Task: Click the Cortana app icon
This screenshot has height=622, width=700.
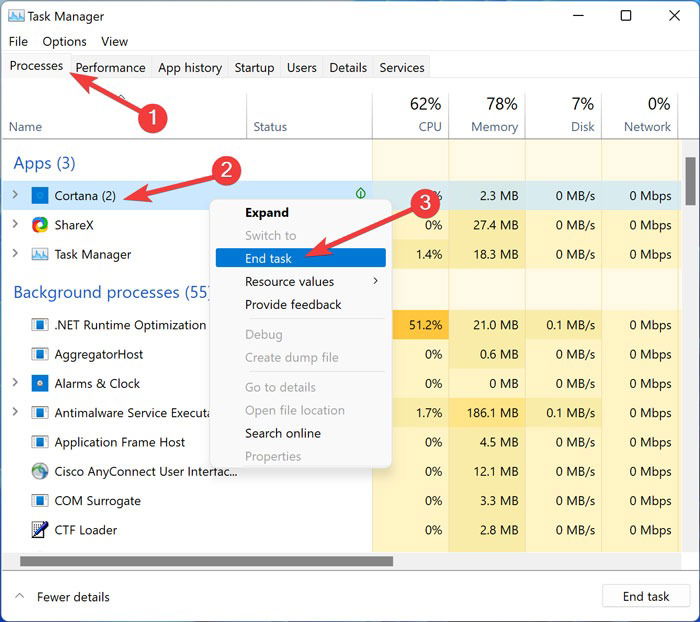Action: (40, 196)
